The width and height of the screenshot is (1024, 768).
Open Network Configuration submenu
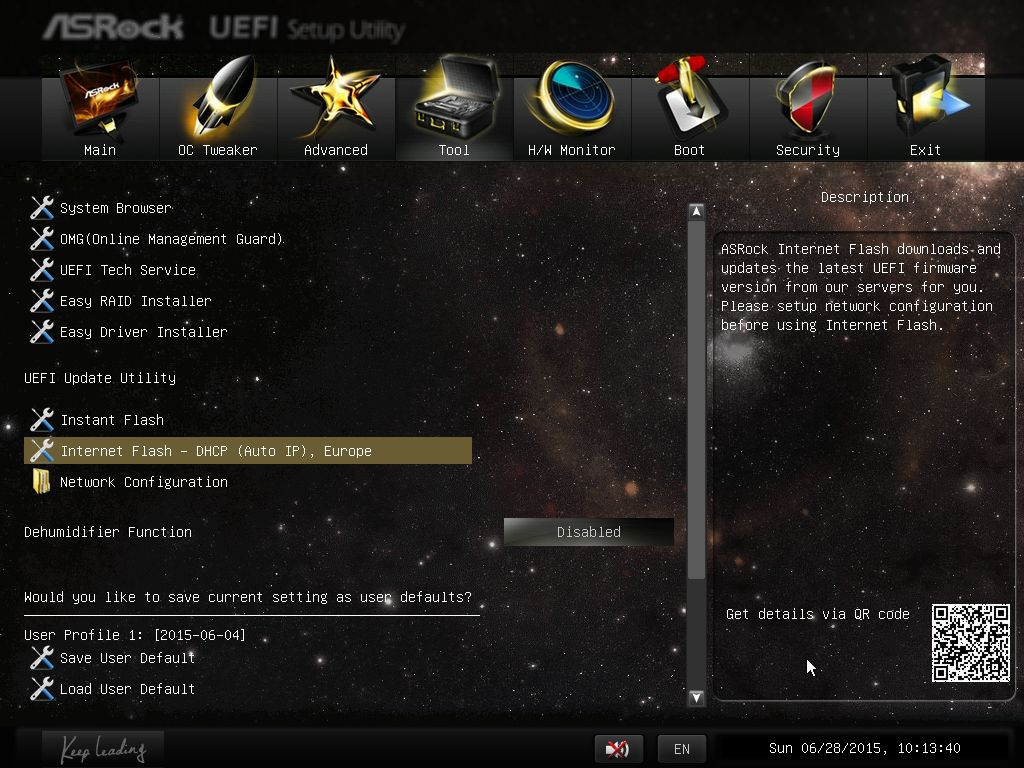(x=144, y=482)
